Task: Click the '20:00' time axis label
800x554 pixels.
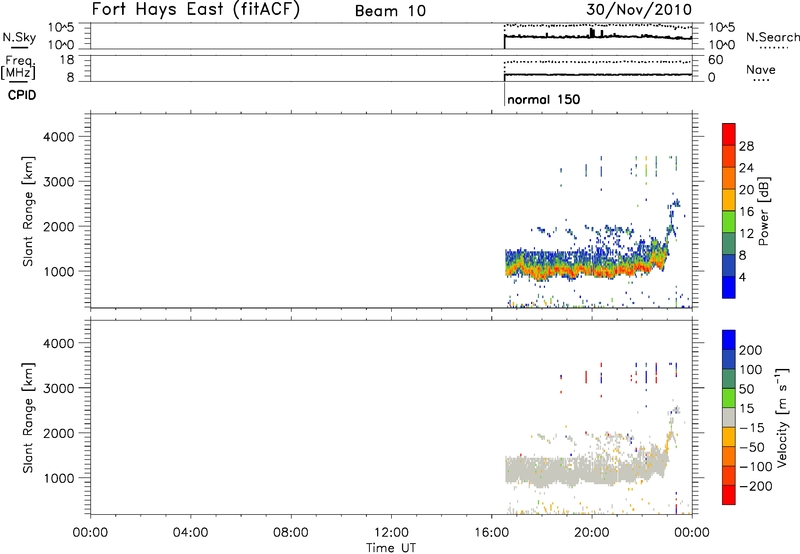Action: point(592,532)
